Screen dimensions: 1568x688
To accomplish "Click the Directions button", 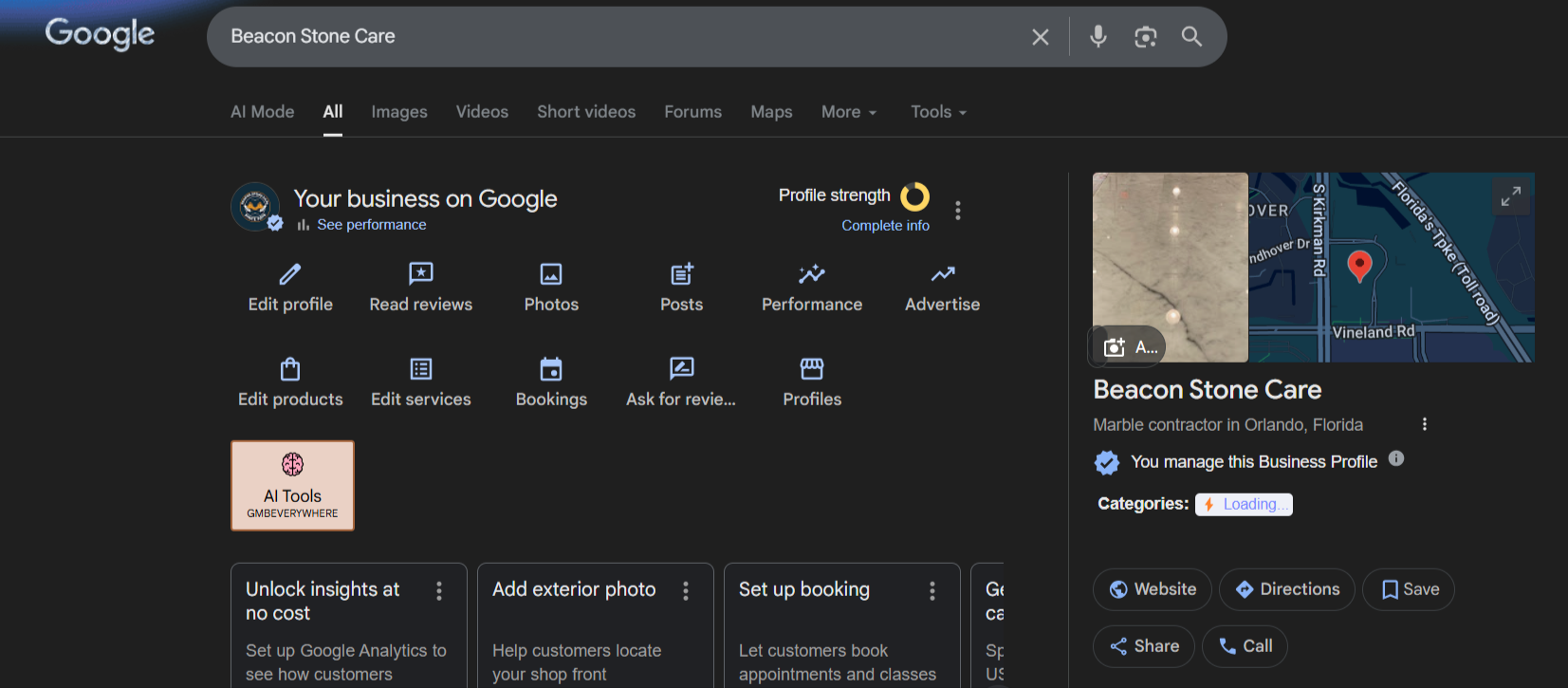I will click(x=1286, y=589).
